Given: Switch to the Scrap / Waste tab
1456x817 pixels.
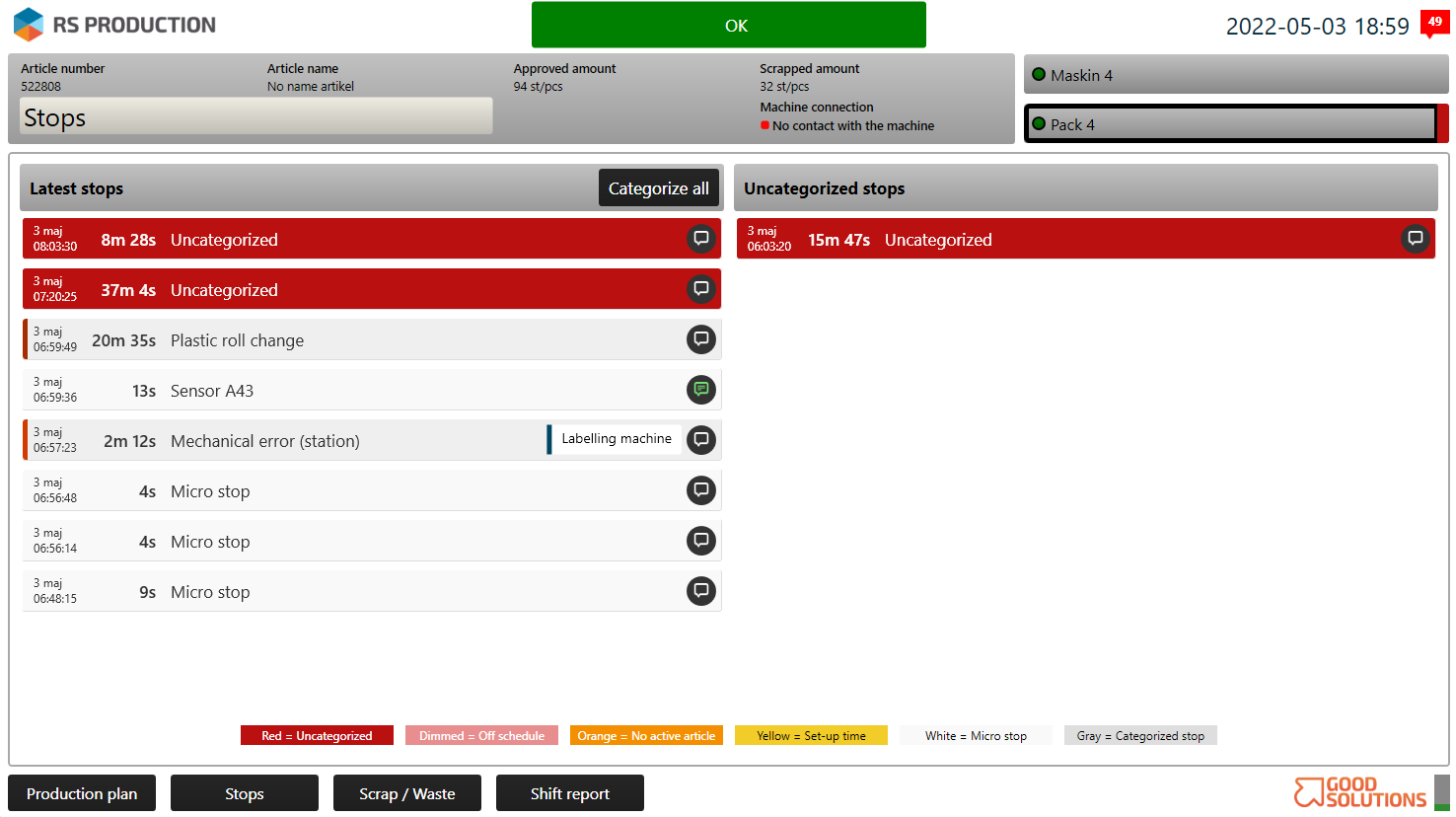Looking at the screenshot, I should point(406,793).
